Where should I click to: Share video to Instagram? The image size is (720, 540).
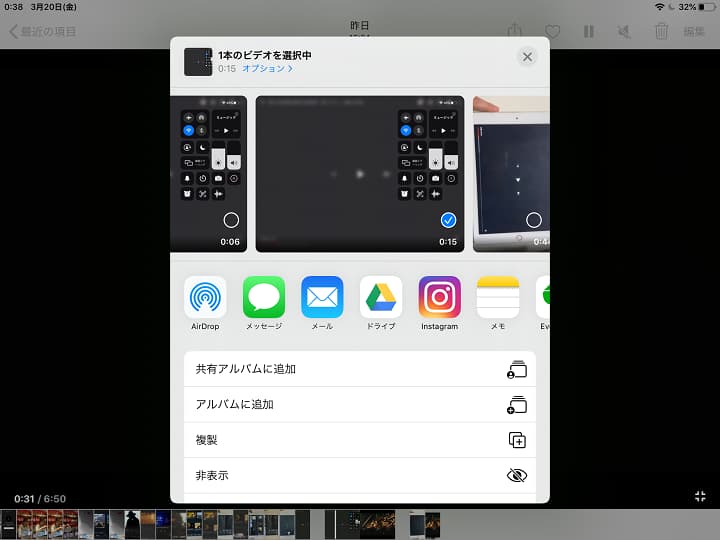pos(439,297)
